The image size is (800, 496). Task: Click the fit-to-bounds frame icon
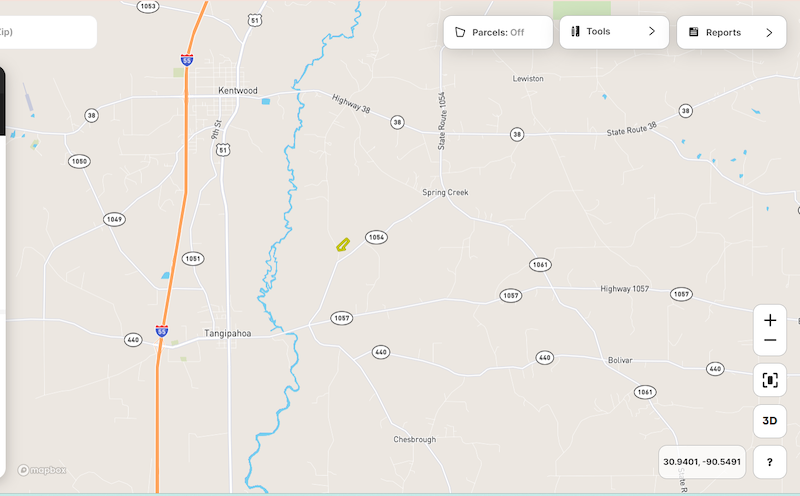[x=770, y=380]
